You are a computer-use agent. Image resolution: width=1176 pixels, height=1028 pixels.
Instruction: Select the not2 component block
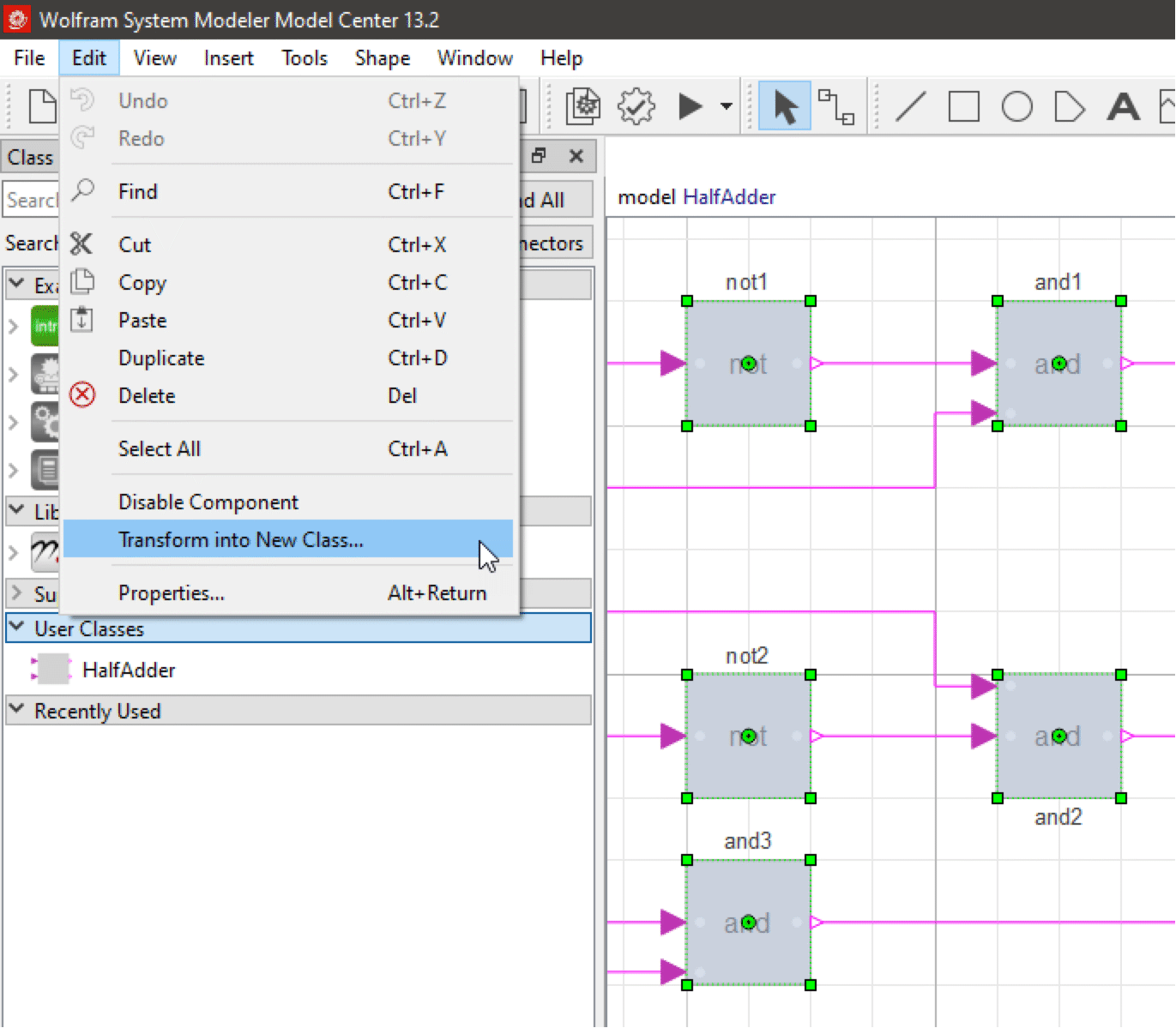tap(748, 736)
